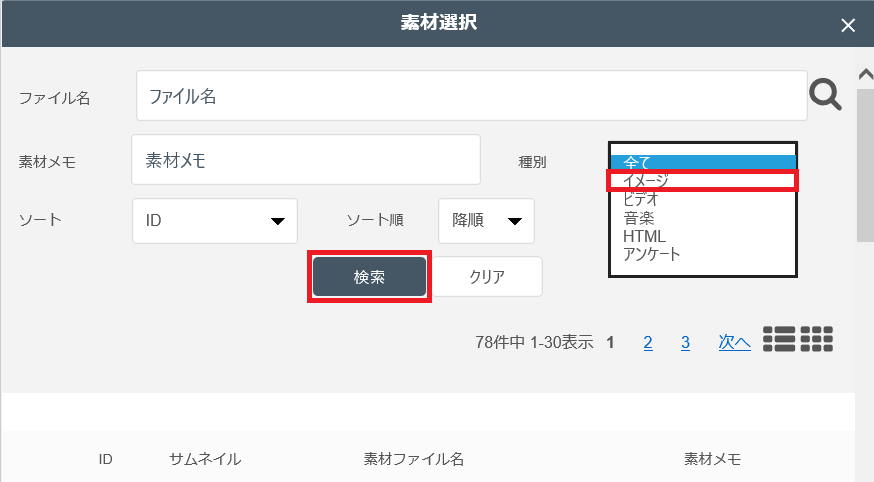Click the 次へ next page link

pyautogui.click(x=734, y=343)
